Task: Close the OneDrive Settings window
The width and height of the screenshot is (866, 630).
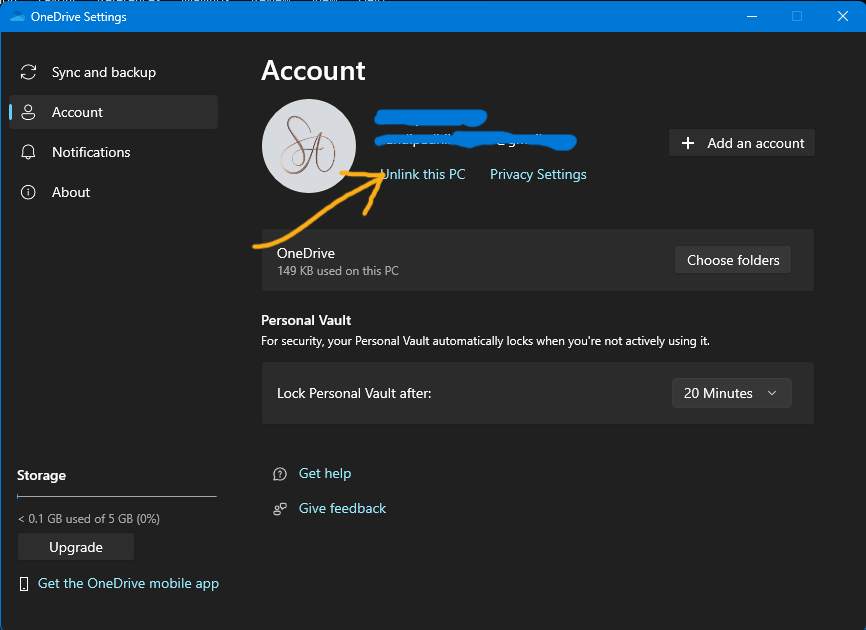Action: tap(843, 17)
